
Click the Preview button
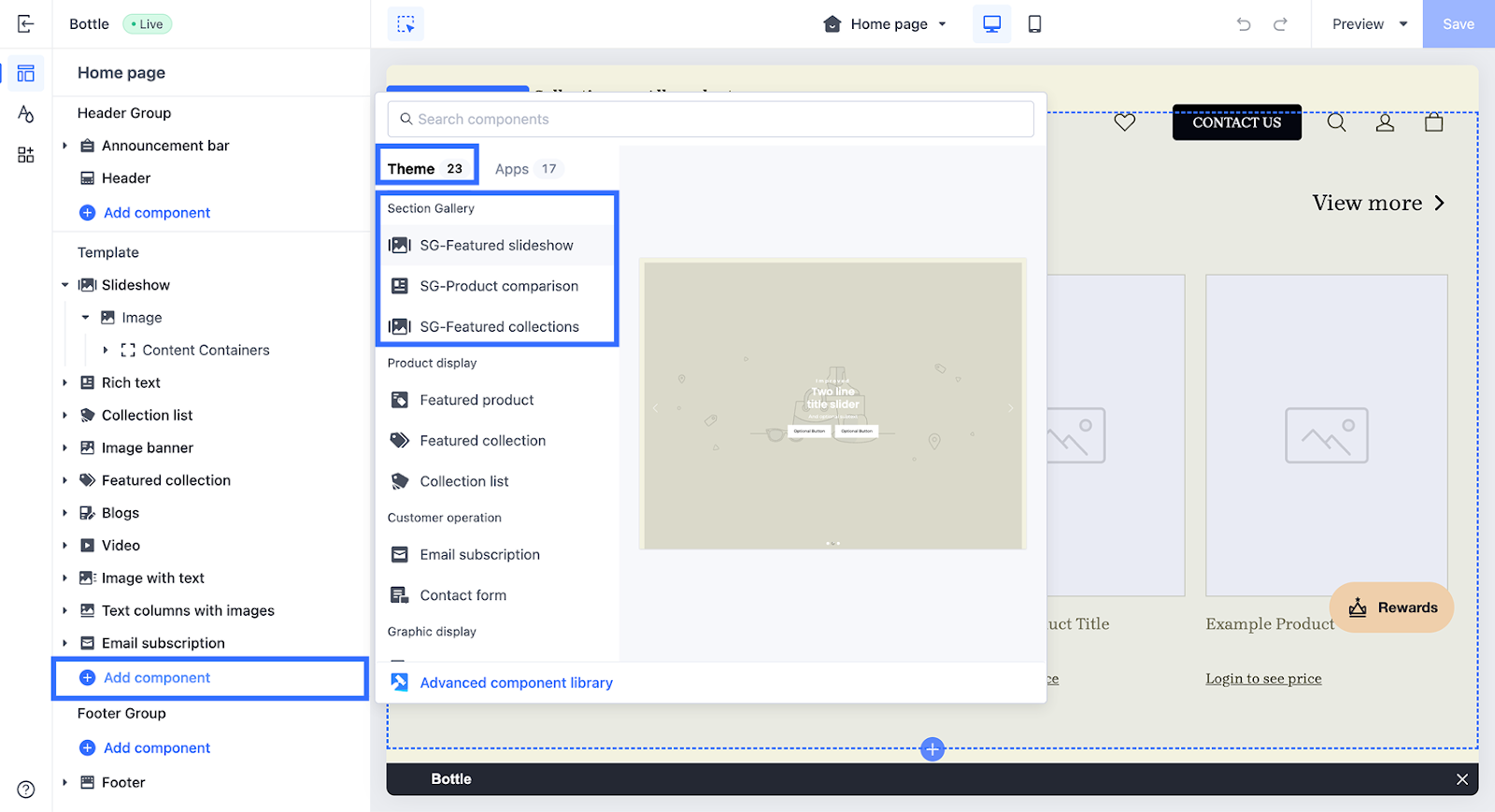1358,24
